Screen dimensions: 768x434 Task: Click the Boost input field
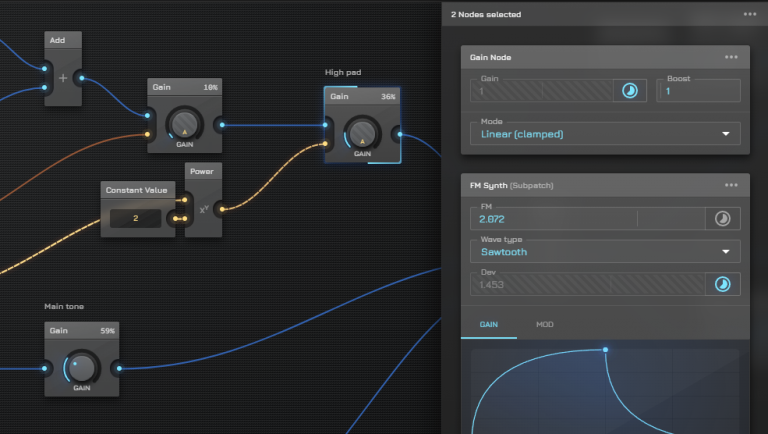coord(698,91)
